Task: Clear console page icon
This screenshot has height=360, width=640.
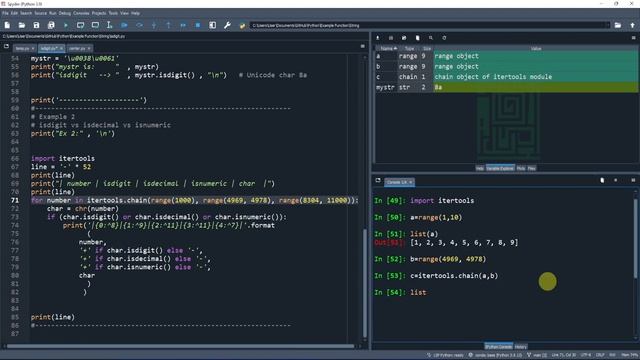Action: 602,180
